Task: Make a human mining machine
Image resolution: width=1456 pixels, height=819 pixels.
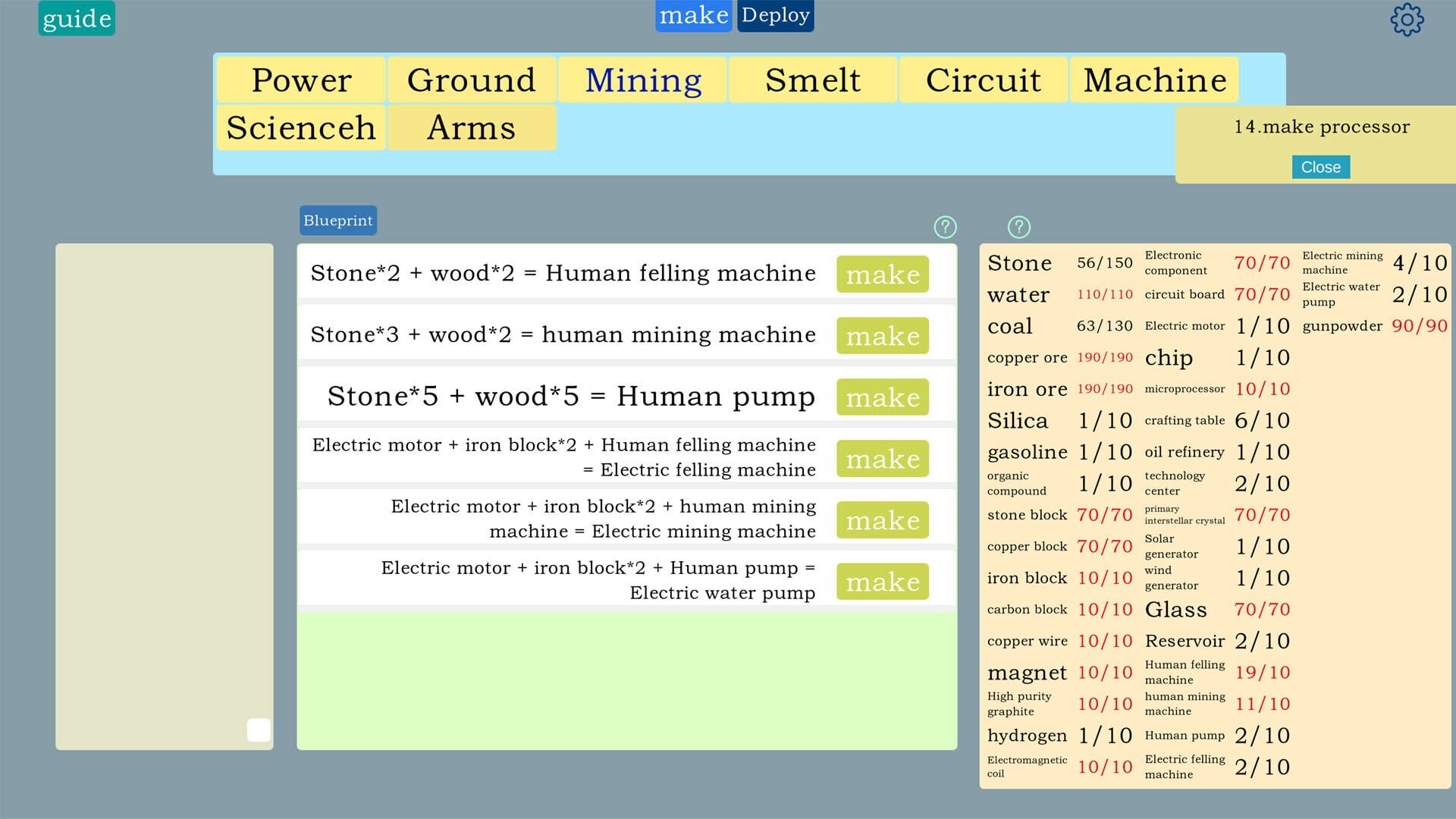Action: click(x=882, y=336)
